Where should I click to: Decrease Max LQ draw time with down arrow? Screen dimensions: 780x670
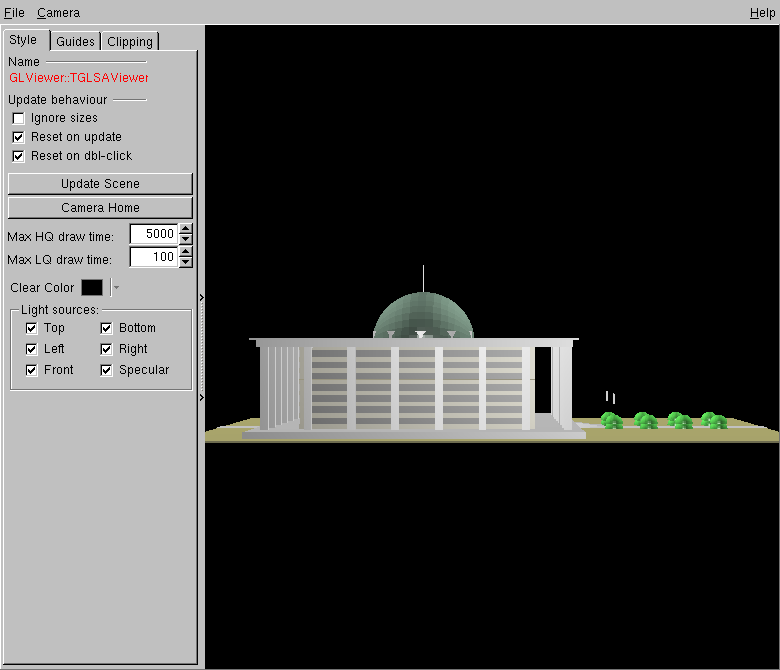186,263
